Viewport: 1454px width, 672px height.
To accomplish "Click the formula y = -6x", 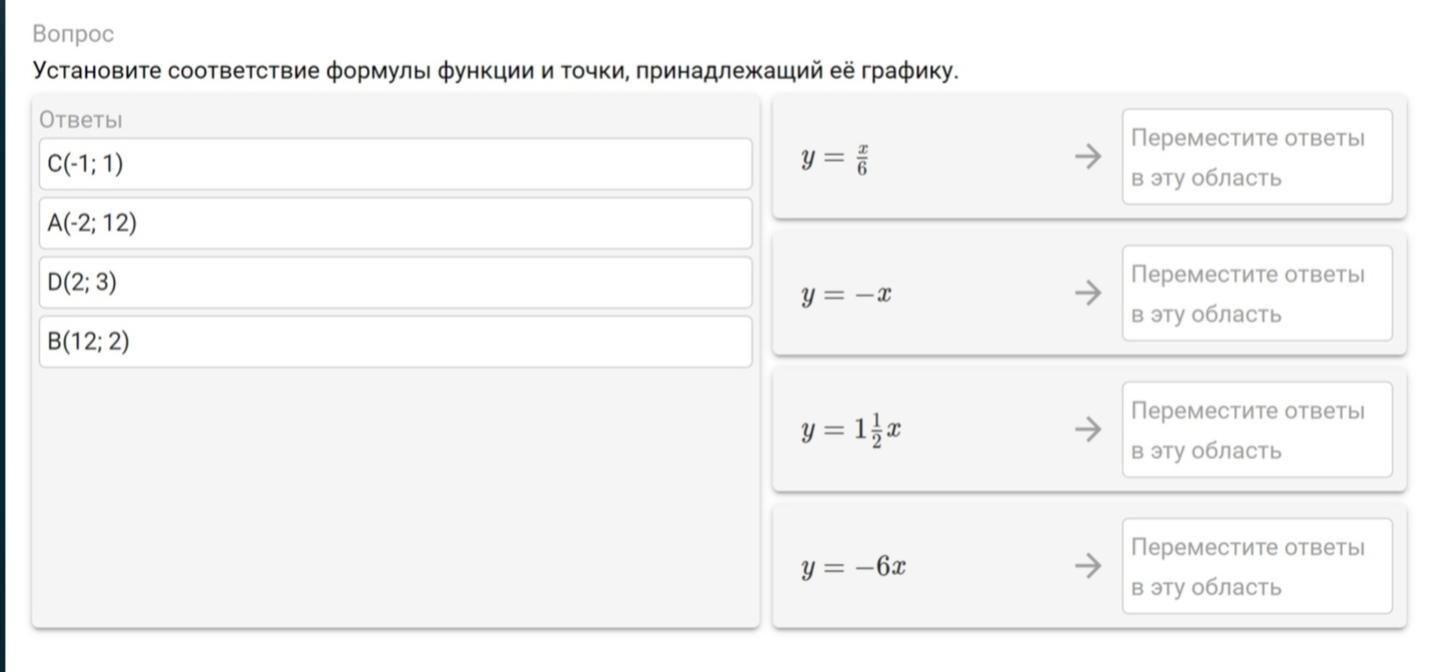I will 853,568.
